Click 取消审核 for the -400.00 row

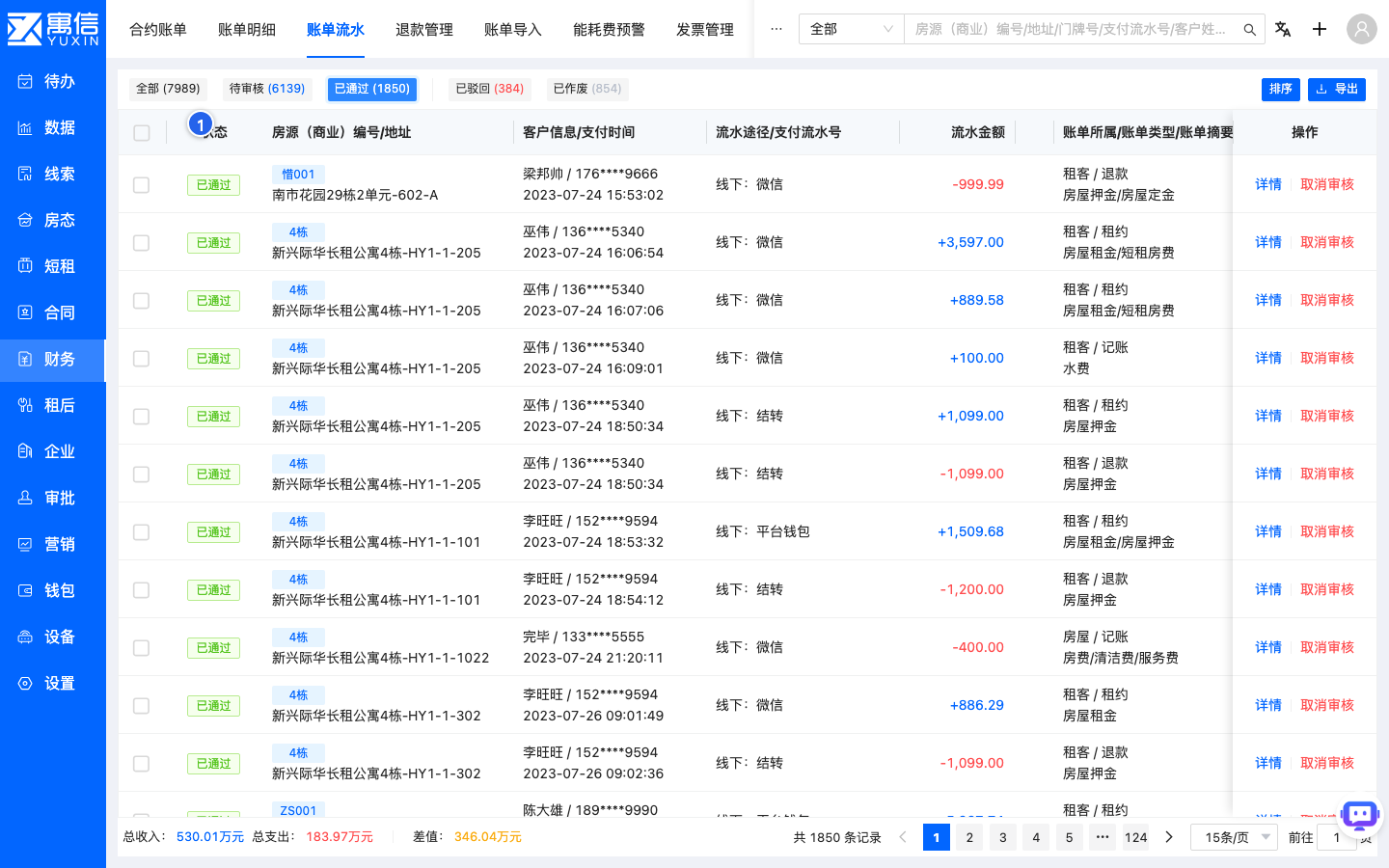[1327, 647]
